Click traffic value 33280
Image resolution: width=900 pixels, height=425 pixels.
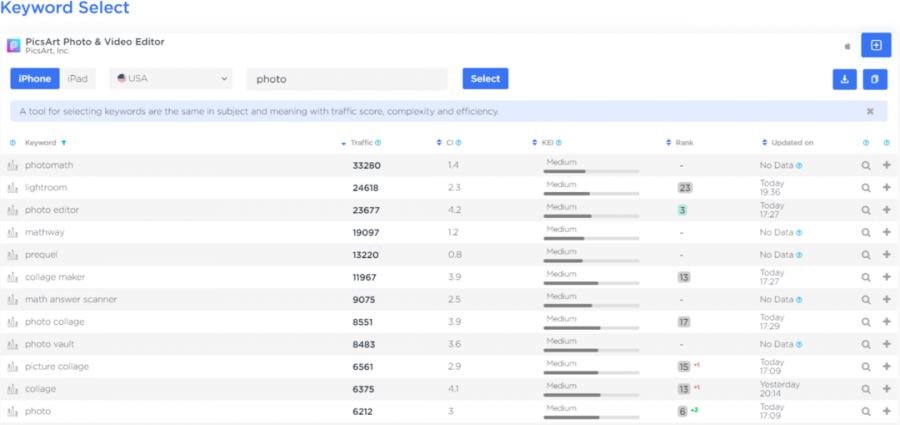[366, 165]
